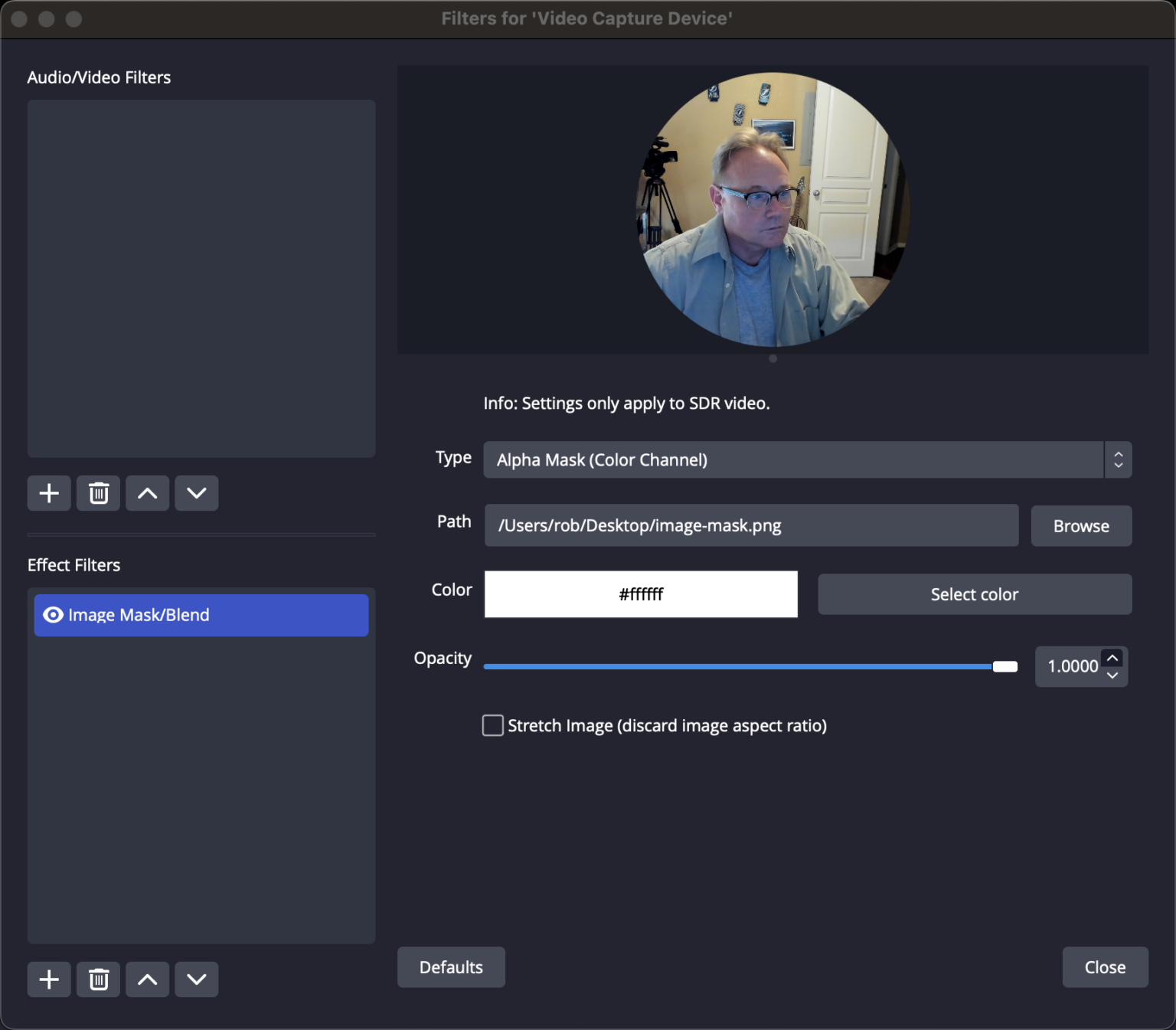This screenshot has height=1030, width=1176.
Task: Close the filters dialog
Action: [x=1105, y=967]
